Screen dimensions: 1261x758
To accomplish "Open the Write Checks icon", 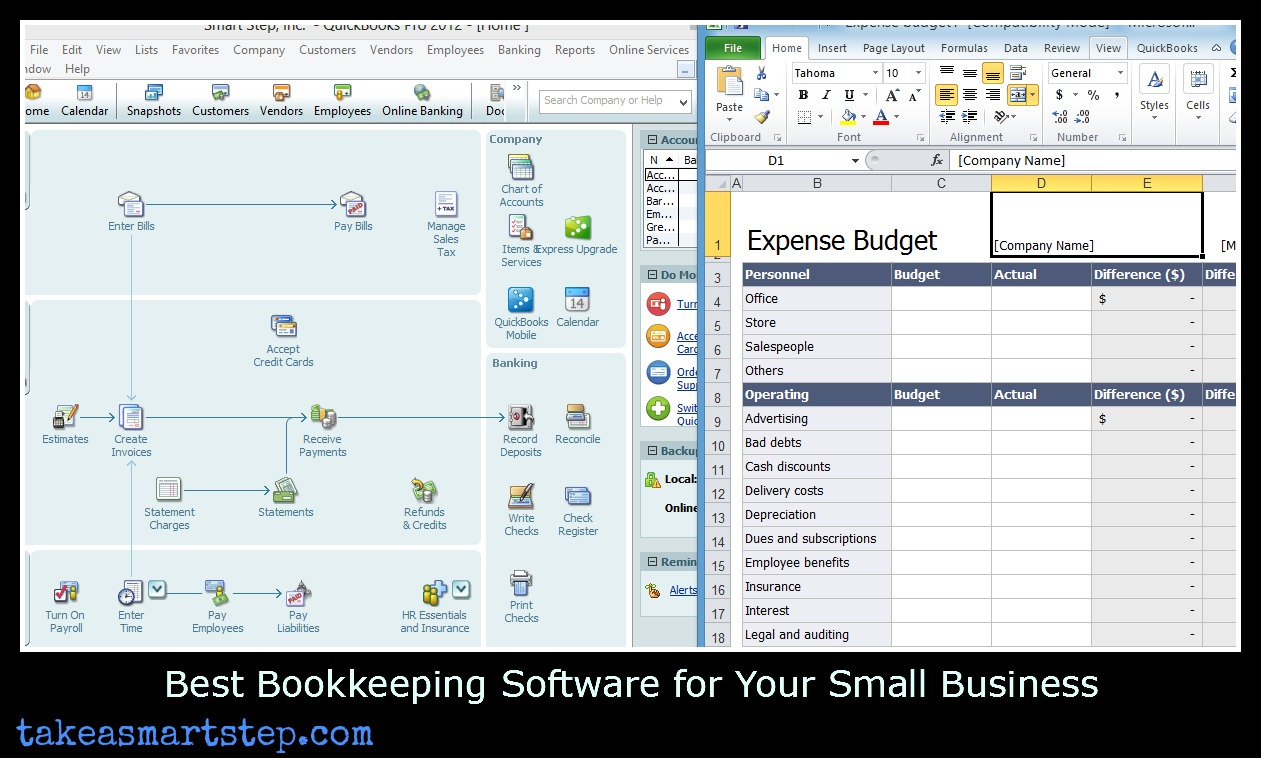I will point(521,497).
